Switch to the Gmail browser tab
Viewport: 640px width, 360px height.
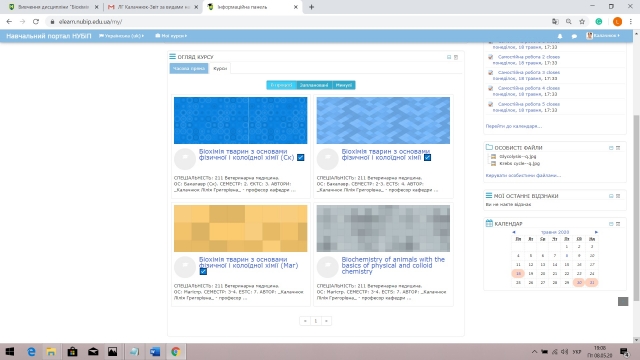point(152,7)
